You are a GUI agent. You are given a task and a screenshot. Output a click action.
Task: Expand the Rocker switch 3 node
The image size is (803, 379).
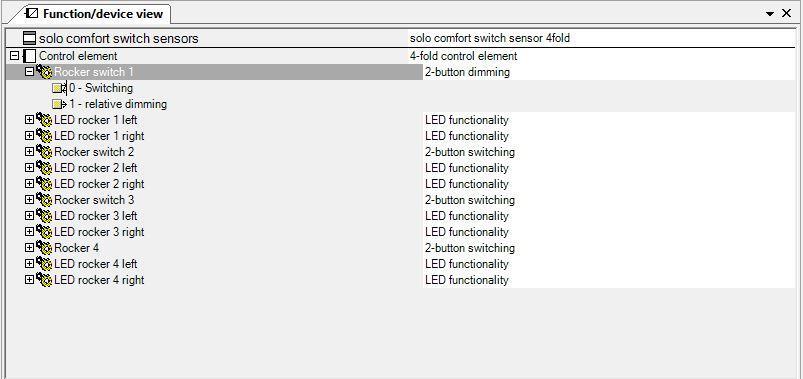29,200
